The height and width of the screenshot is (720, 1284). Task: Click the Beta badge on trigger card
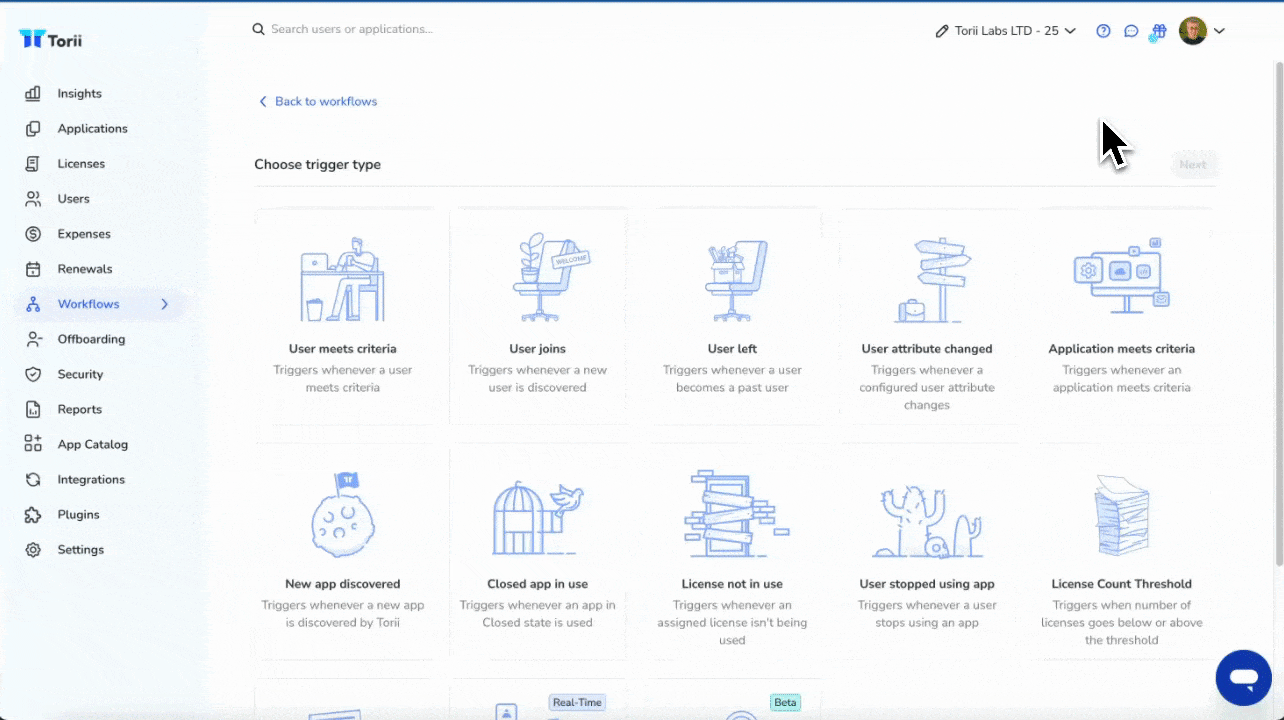786,702
